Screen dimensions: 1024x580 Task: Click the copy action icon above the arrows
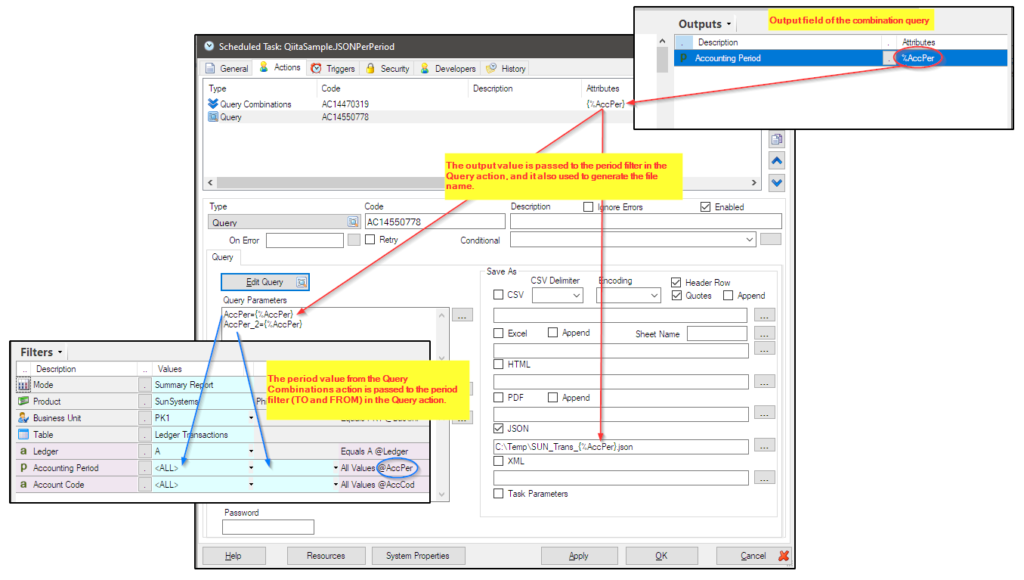[776, 139]
